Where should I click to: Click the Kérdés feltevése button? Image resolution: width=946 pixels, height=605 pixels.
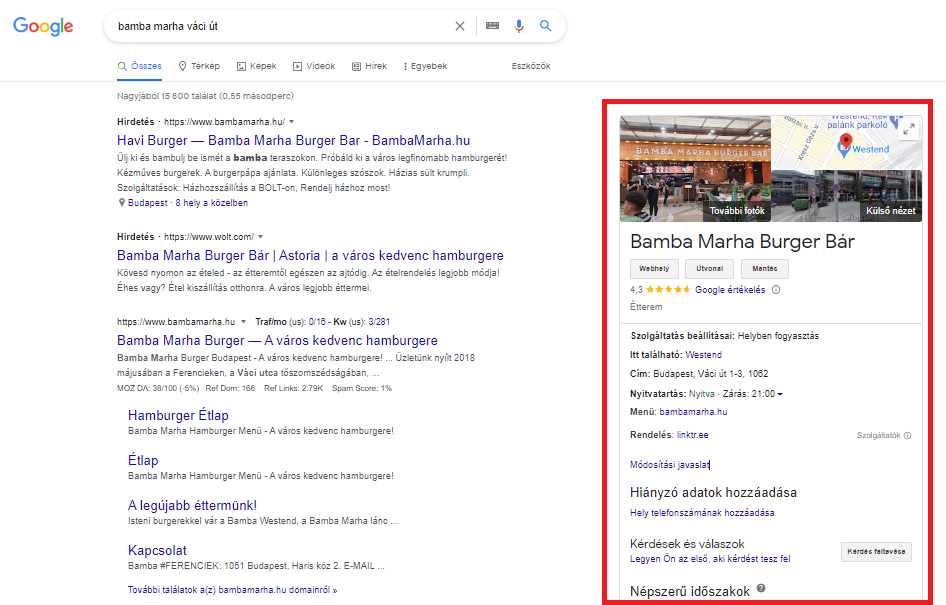coord(876,551)
